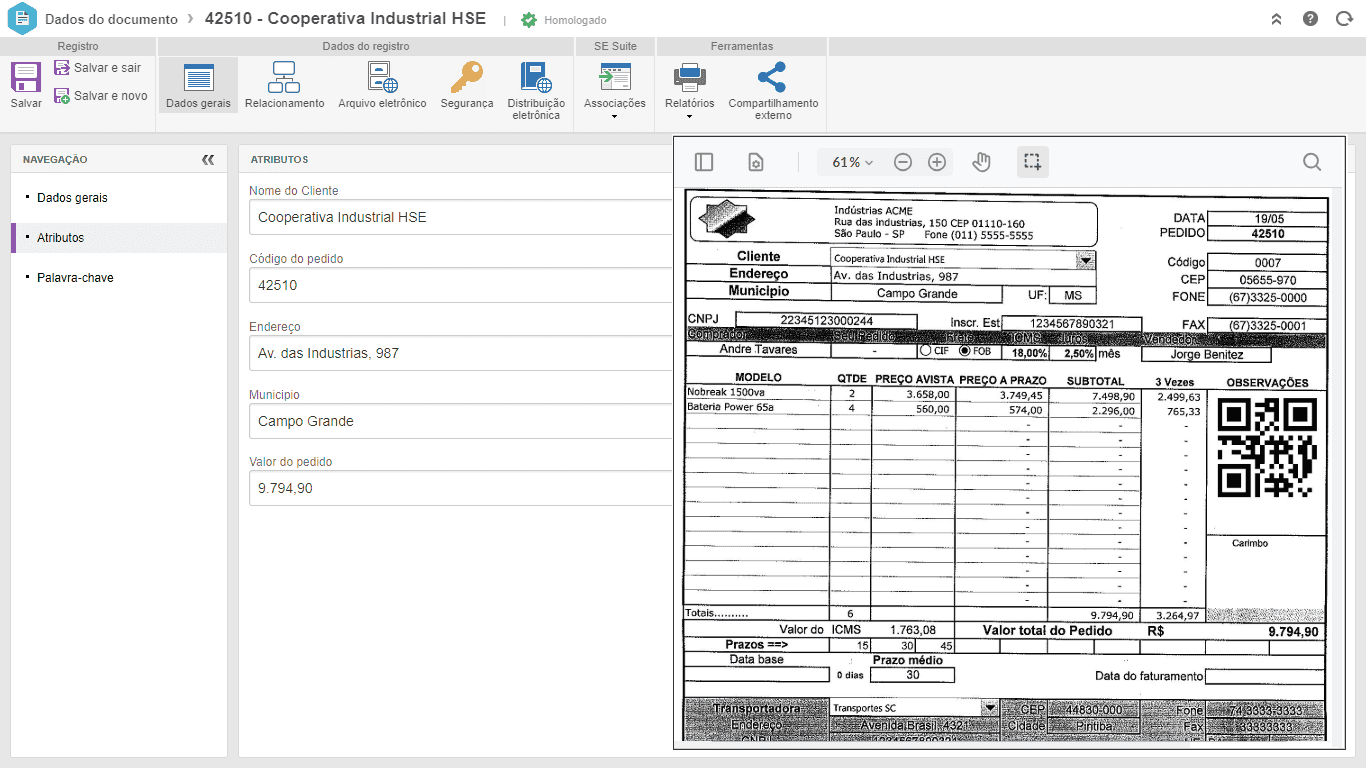The height and width of the screenshot is (768, 1366).
Task: Expand the Relatórios printer menu
Action: pos(689,91)
